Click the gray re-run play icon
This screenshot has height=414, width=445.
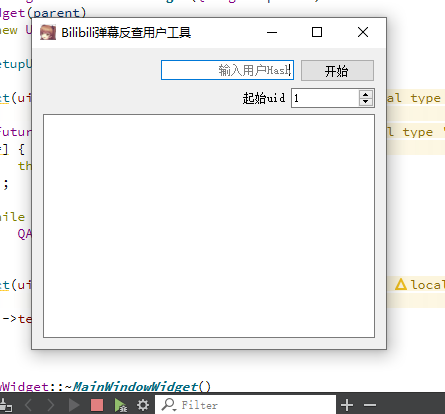74,405
